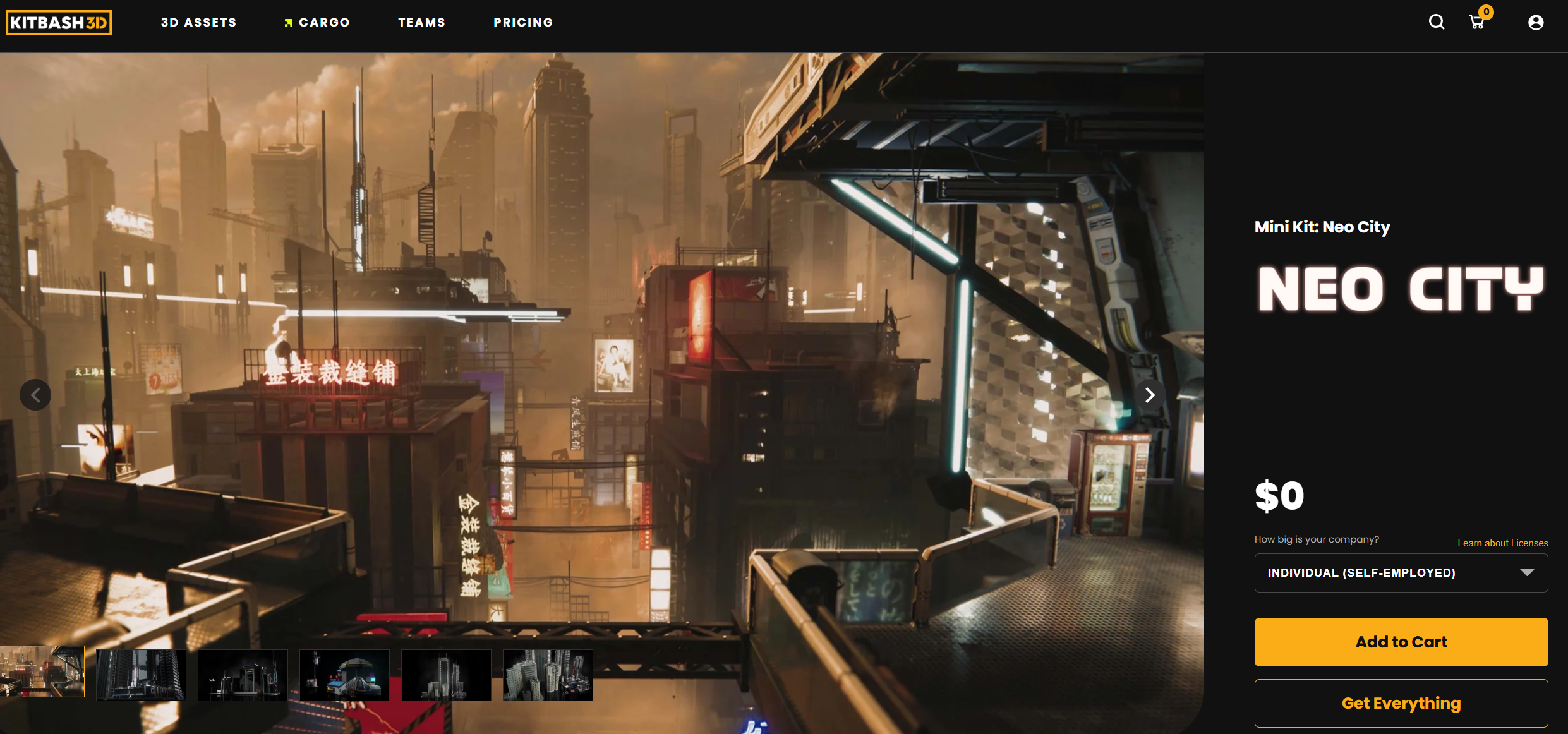Select the sixth thumbnail with white buildings
1568x734 pixels.
point(548,675)
